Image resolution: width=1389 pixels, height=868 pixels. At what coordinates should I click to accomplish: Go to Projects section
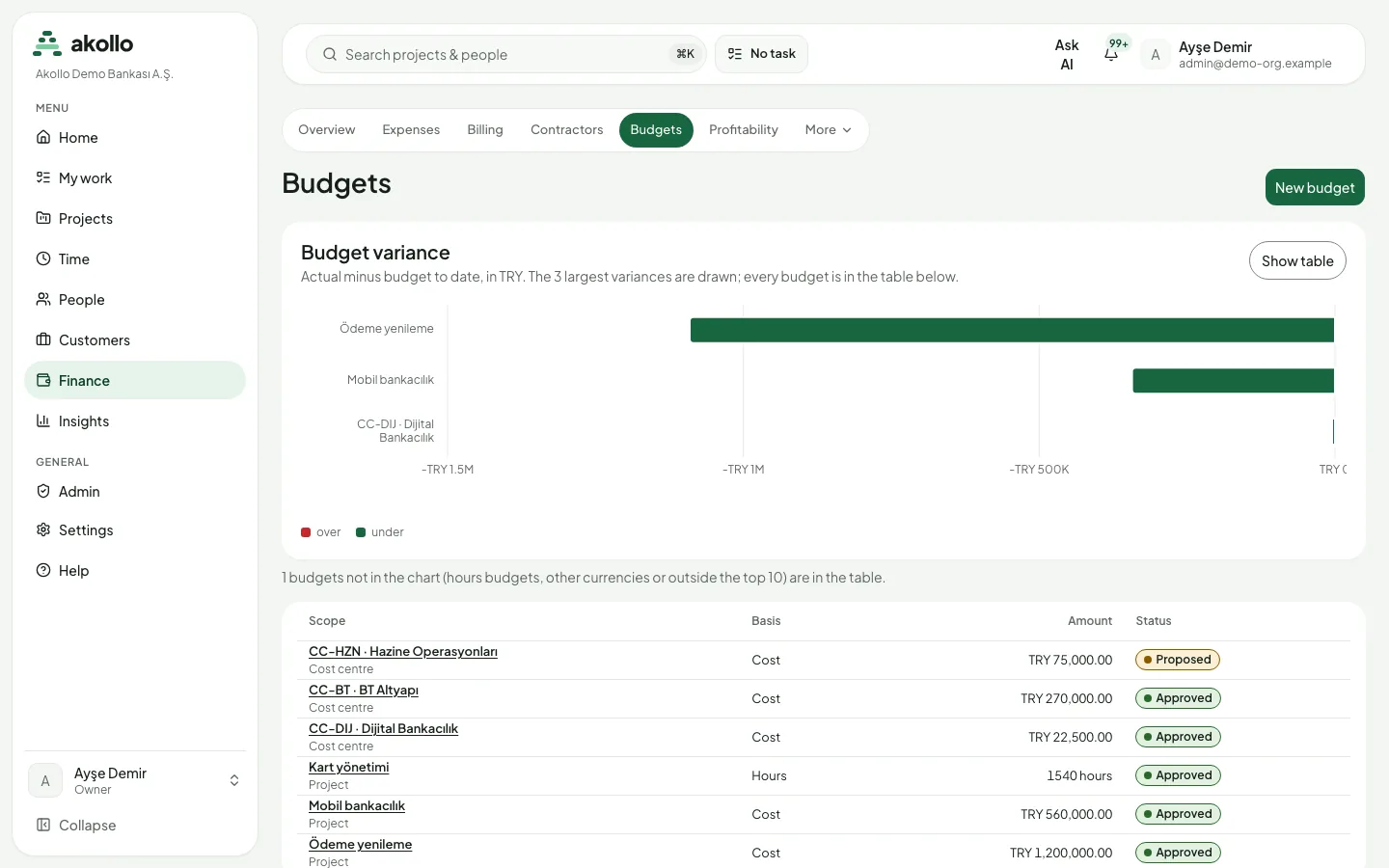pyautogui.click(x=135, y=219)
